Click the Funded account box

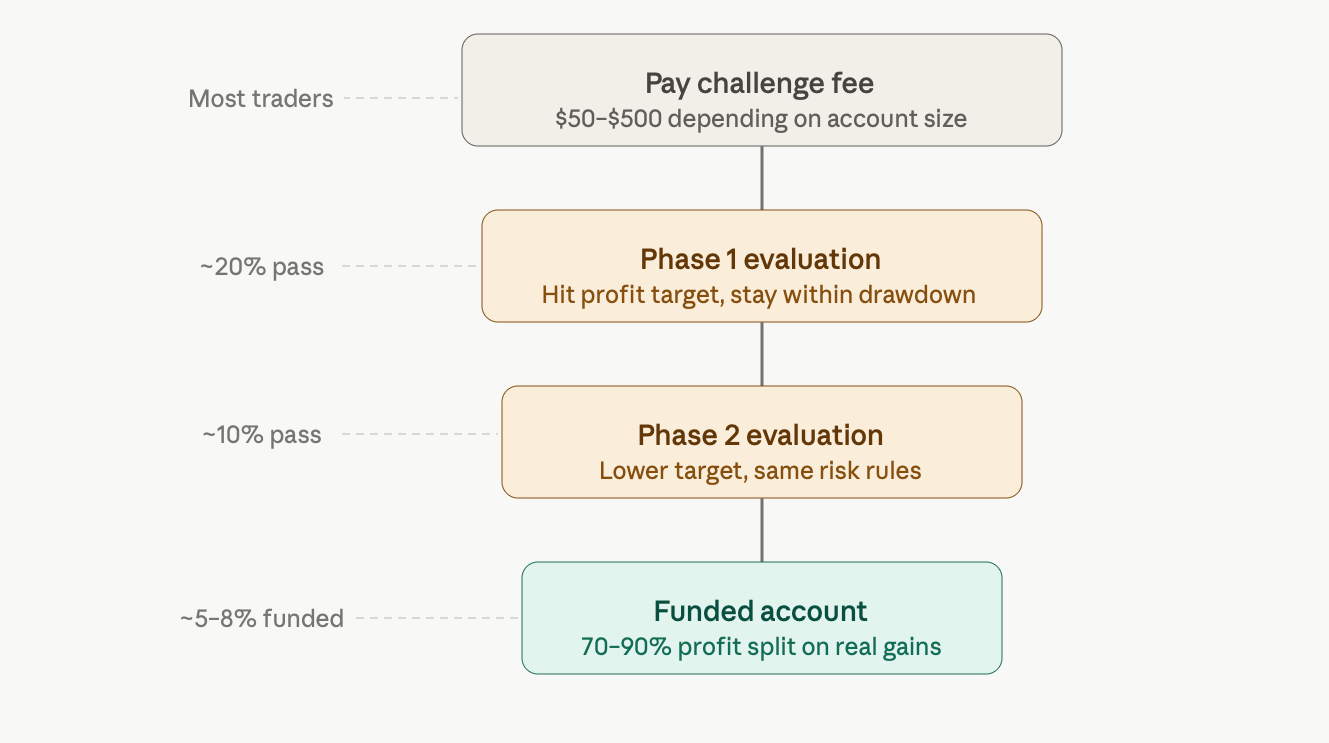click(x=761, y=618)
